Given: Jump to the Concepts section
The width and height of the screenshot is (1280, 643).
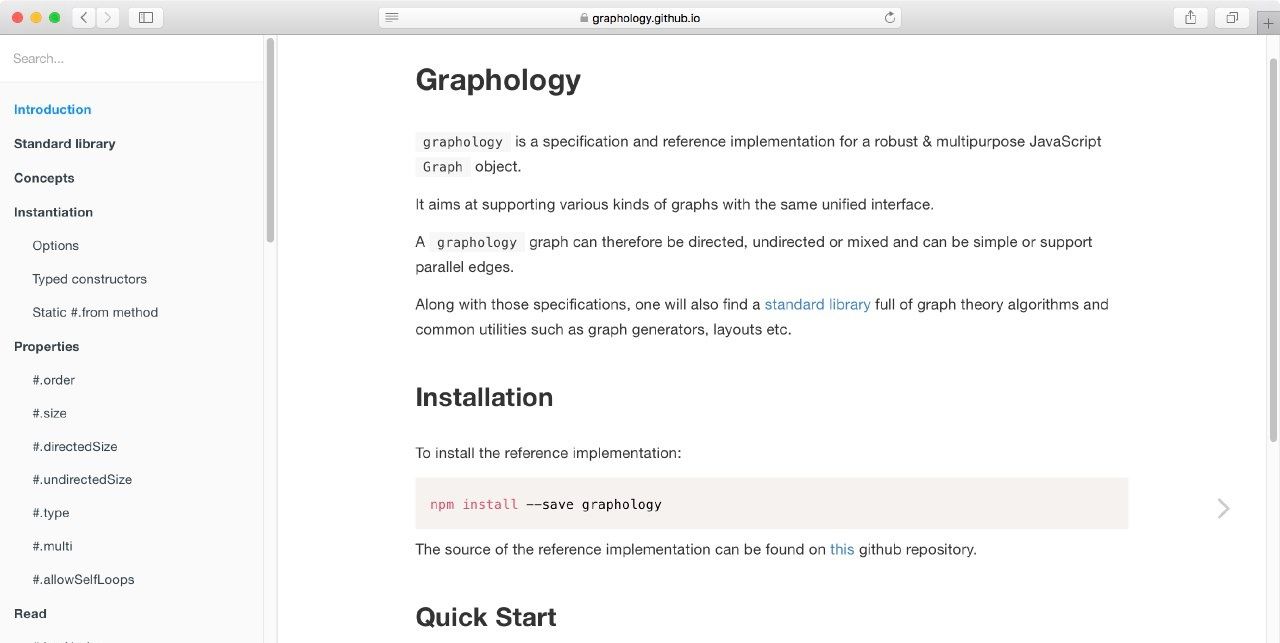Looking at the screenshot, I should 44,178.
